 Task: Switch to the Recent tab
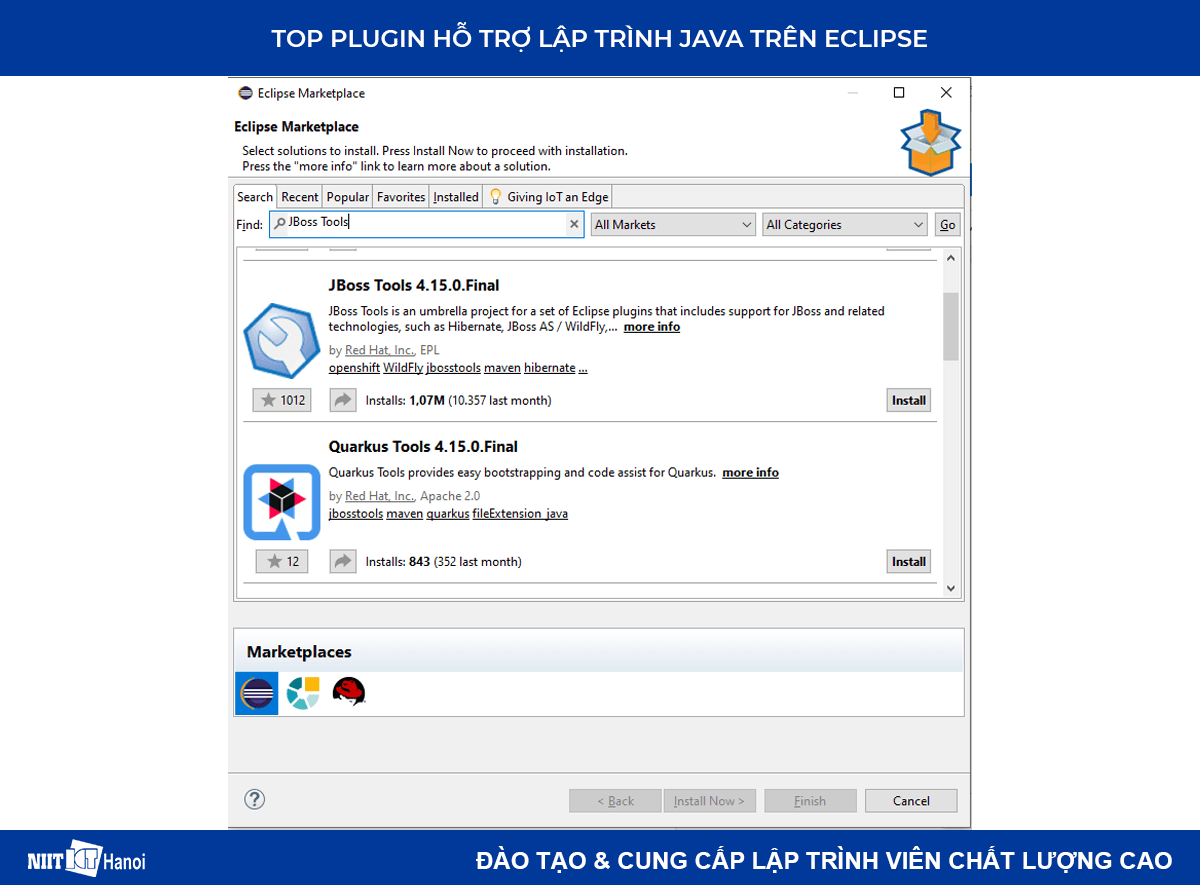coord(299,196)
